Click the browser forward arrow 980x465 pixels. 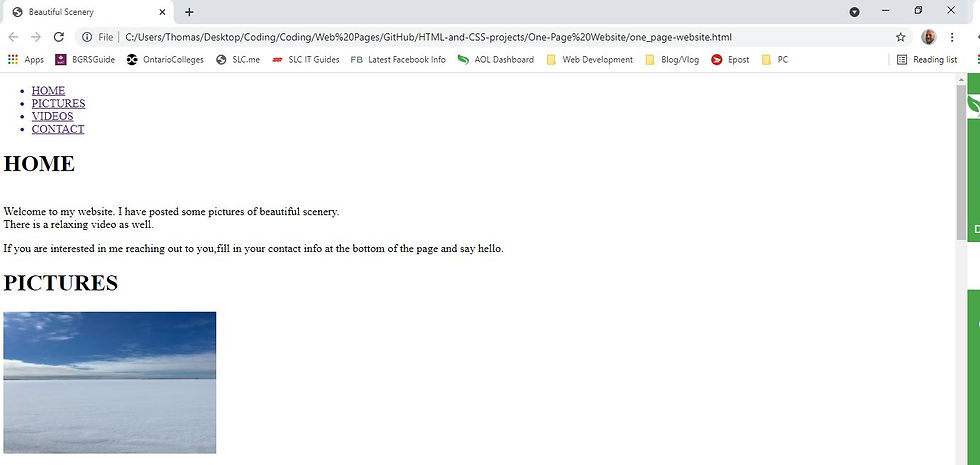pos(36,37)
